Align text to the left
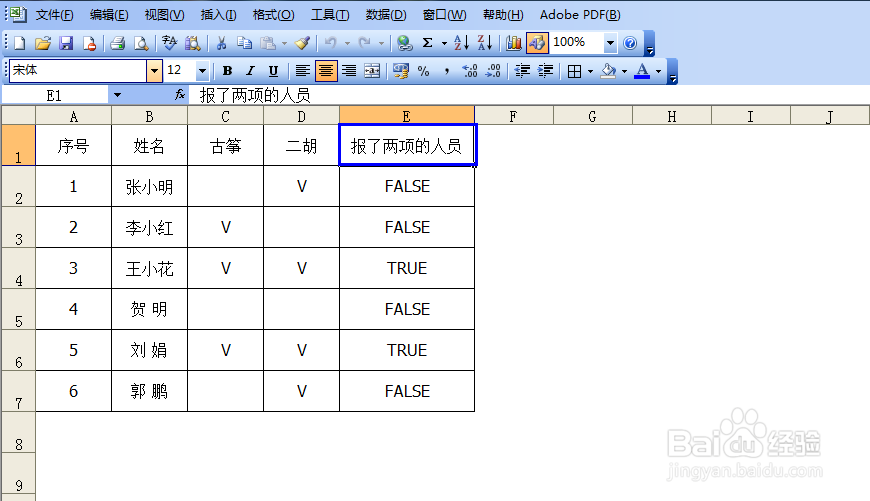This screenshot has height=501, width=870. pos(302,71)
